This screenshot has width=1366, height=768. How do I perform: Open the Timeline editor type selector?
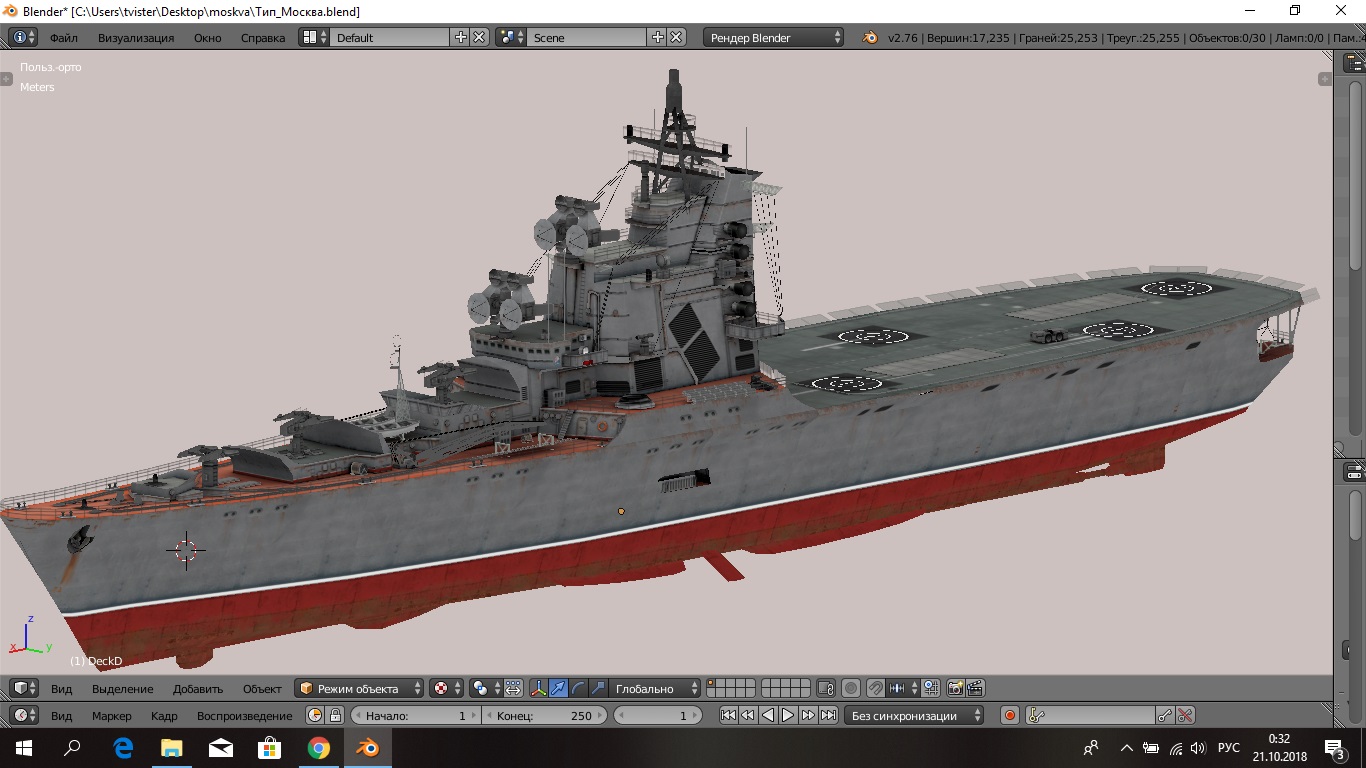click(24, 716)
